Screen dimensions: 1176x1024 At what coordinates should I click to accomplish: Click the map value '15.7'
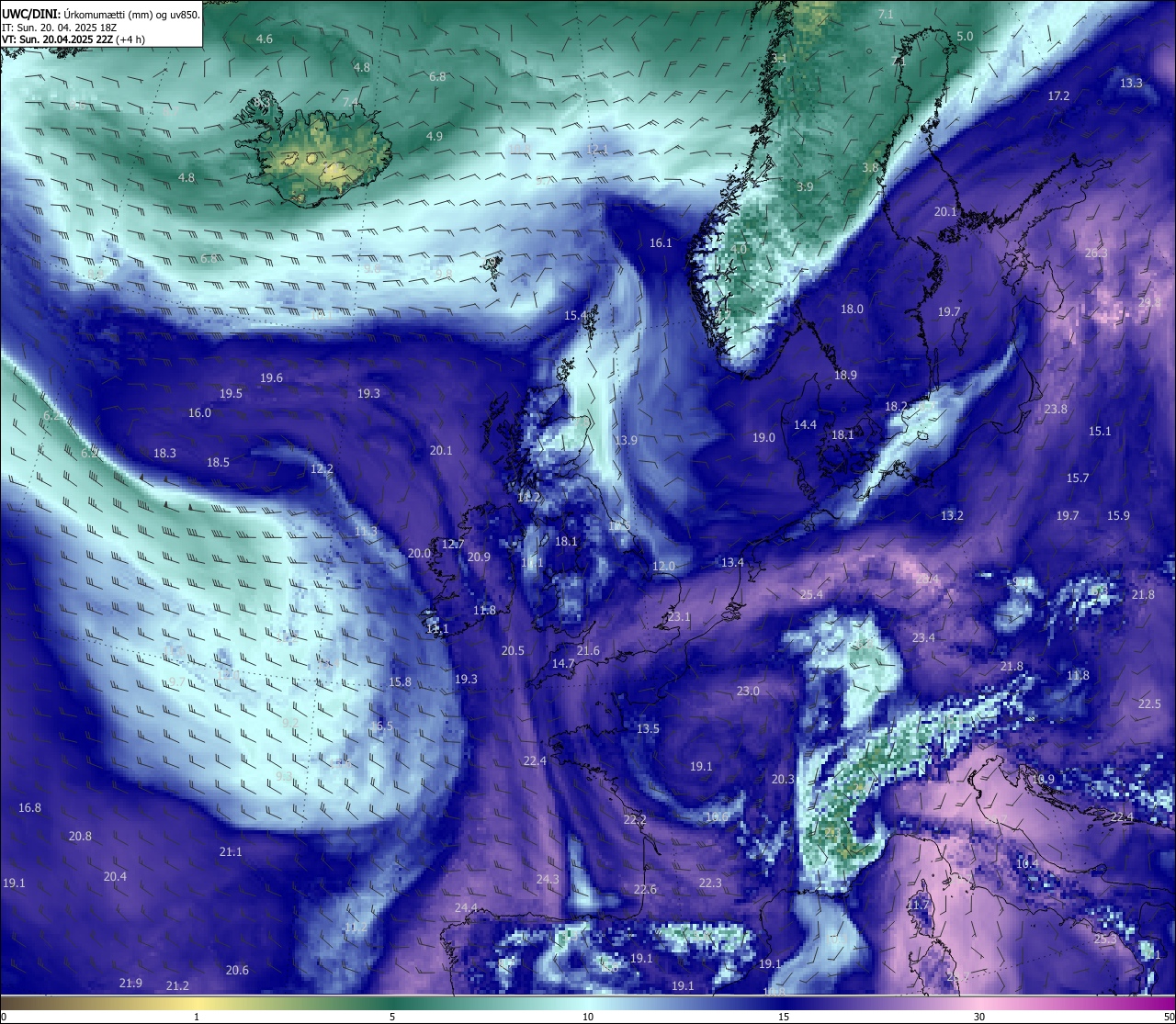[1078, 478]
